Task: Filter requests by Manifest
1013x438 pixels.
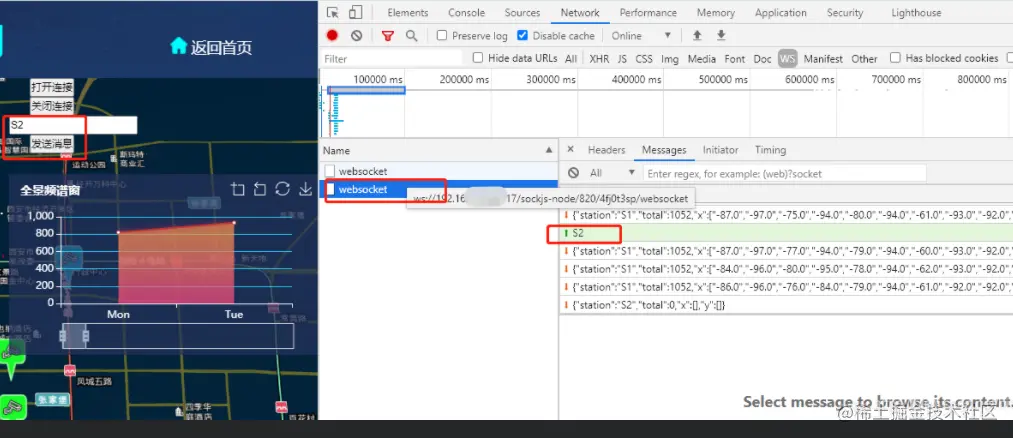Action: tap(823, 59)
